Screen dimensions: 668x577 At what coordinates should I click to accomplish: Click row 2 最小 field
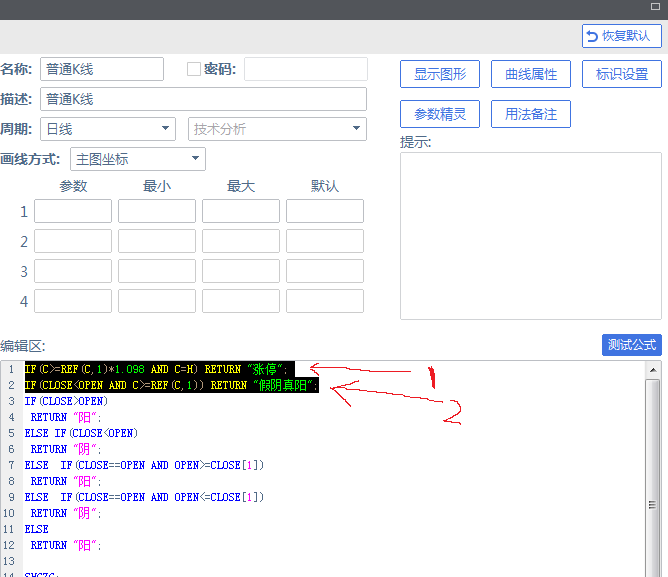click(157, 241)
